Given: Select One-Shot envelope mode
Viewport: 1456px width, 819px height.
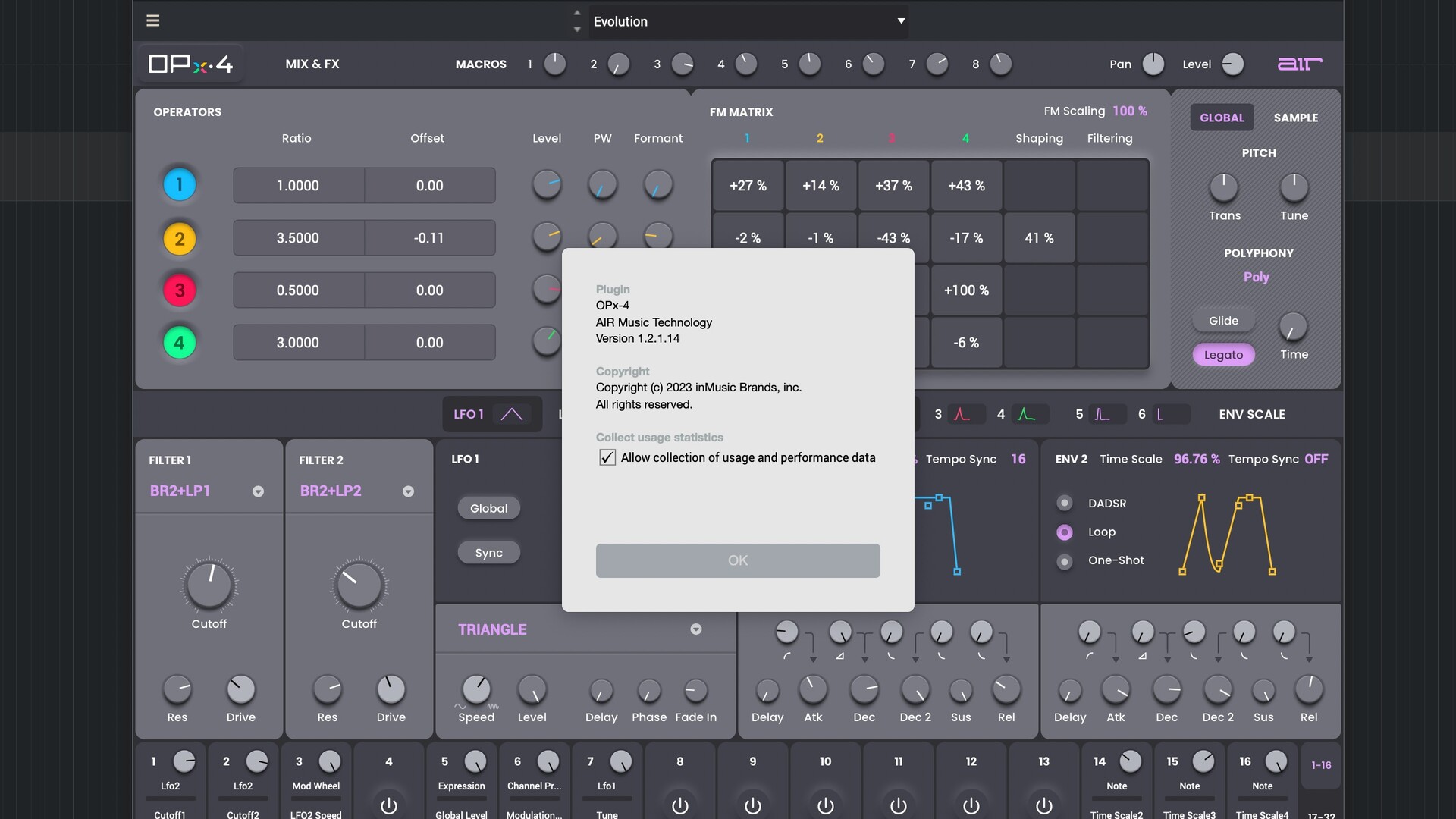Looking at the screenshot, I should tap(1065, 561).
